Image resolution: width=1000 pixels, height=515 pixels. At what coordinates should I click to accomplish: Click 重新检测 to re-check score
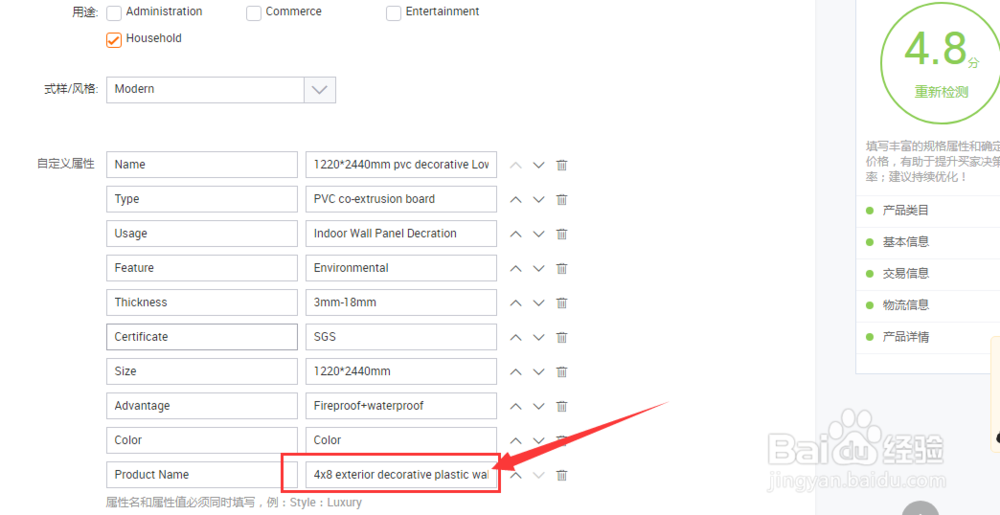(941, 92)
